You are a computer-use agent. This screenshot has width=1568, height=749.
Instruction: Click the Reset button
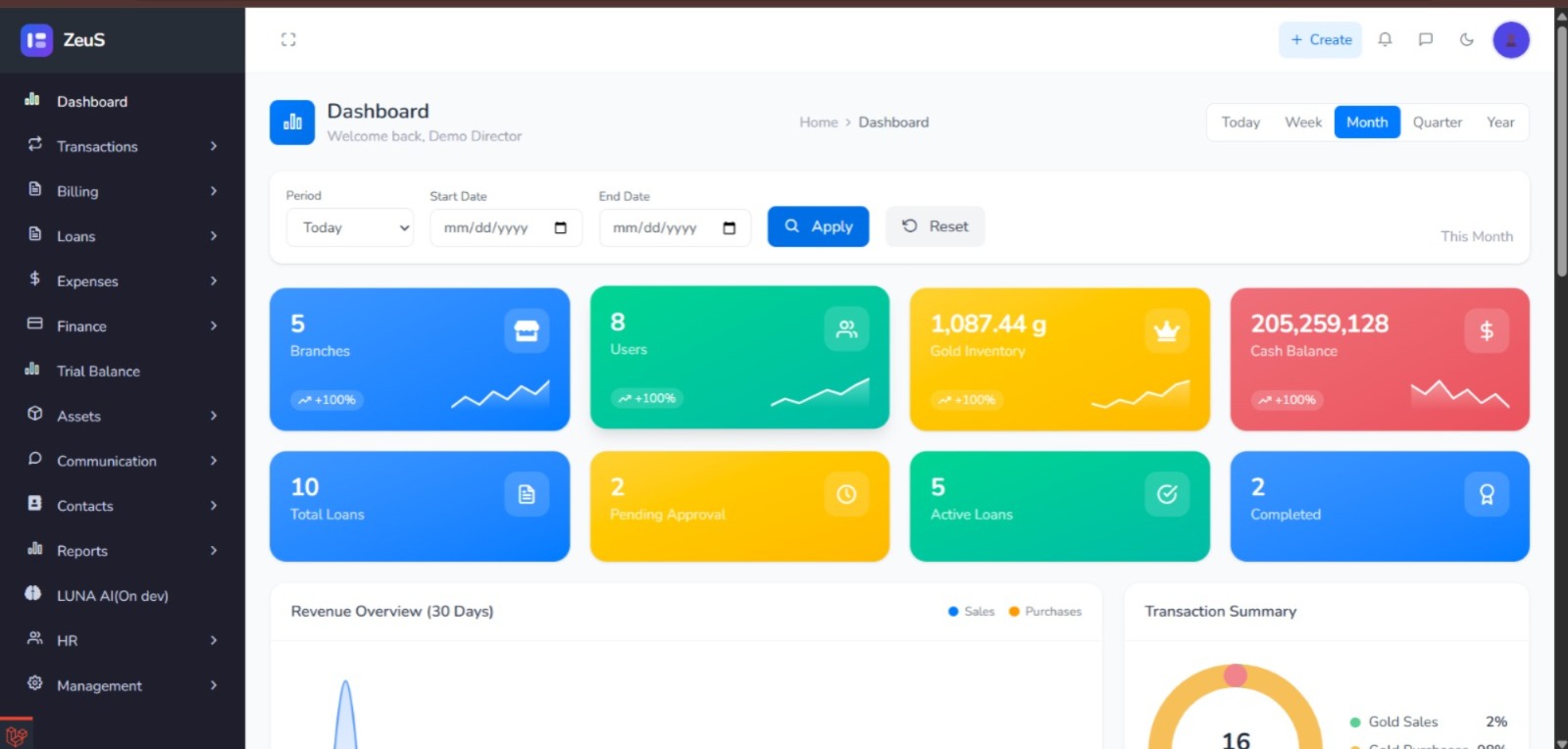(x=935, y=226)
